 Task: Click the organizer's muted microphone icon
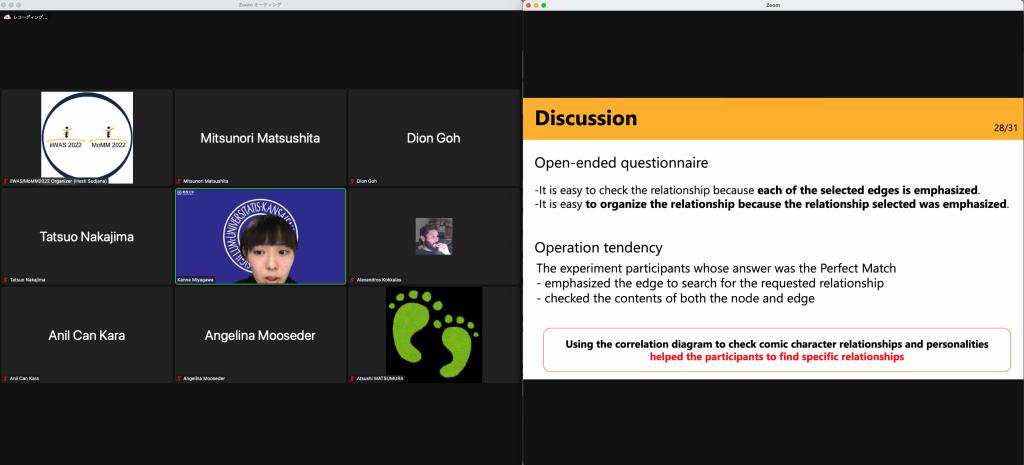(5, 181)
